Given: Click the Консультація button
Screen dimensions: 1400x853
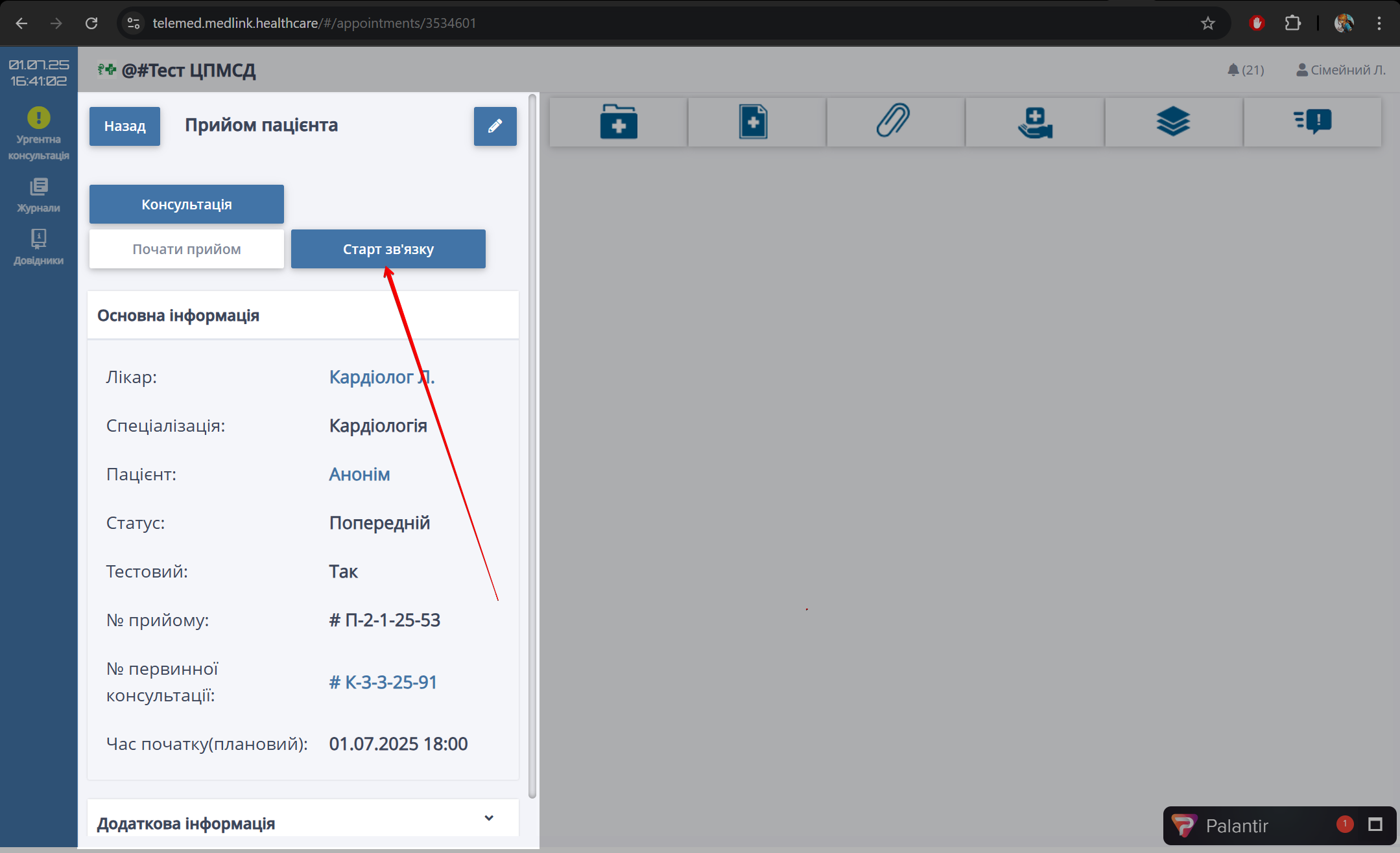Looking at the screenshot, I should (186, 204).
